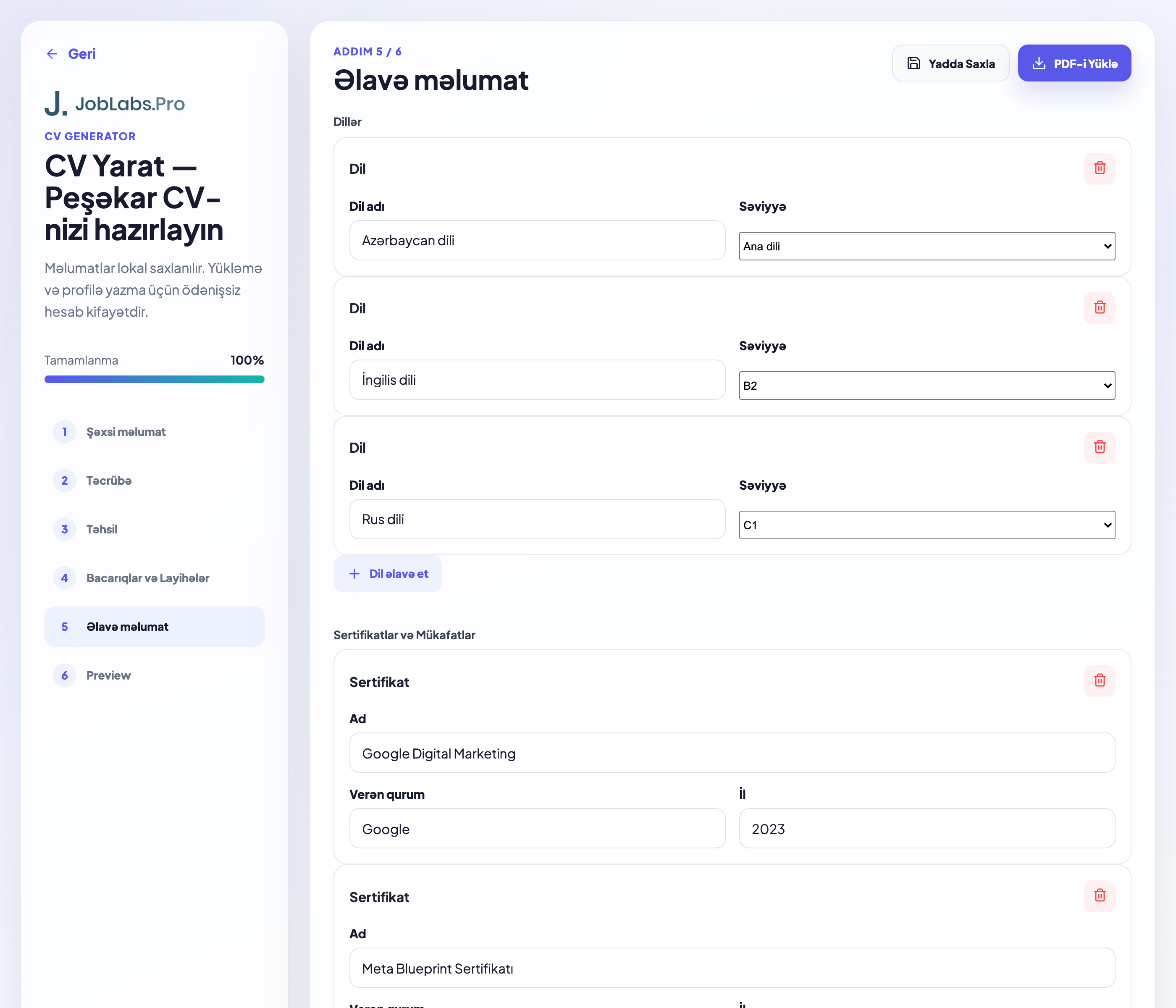Viewport: 1176px width, 1008px height.
Task: Open the C1 level dropdown
Action: [927, 525]
